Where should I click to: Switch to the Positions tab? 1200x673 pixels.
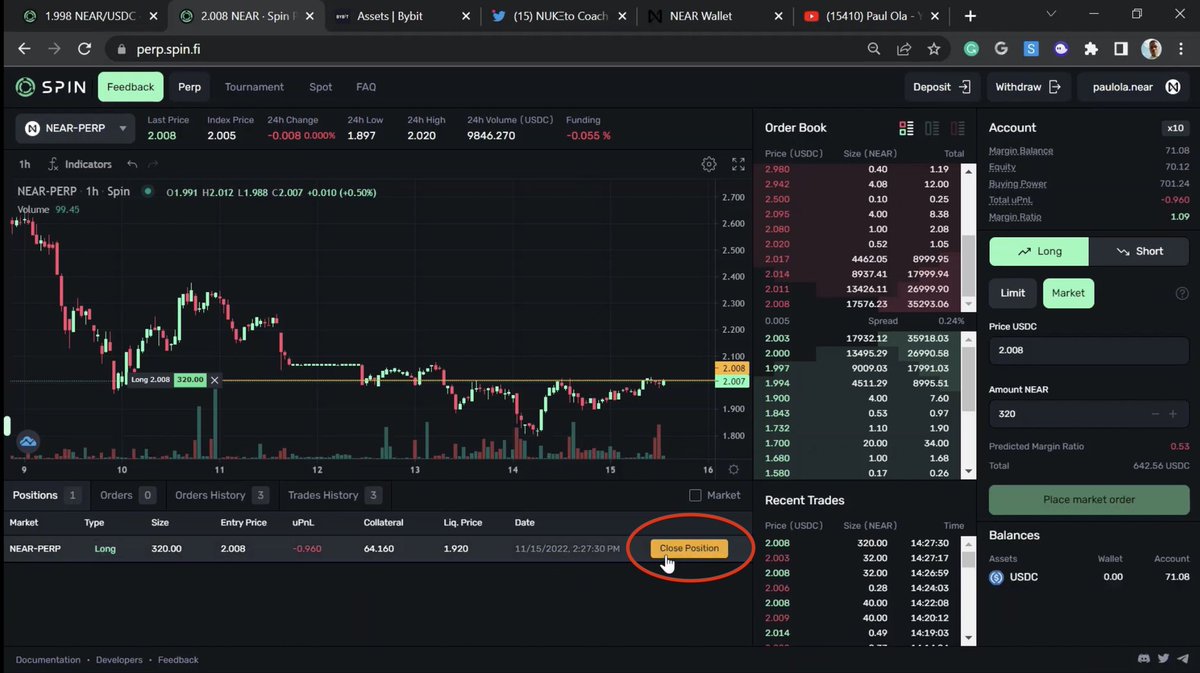(45, 495)
